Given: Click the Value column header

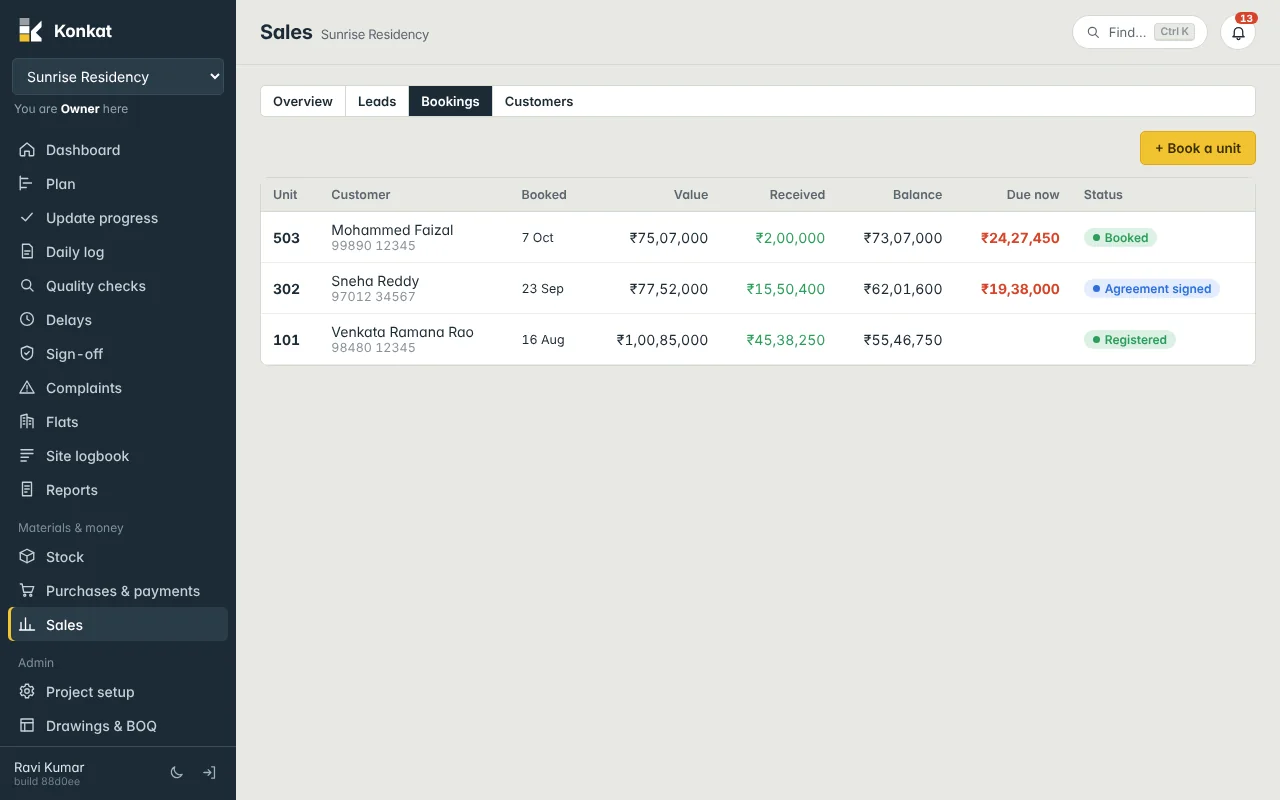Looking at the screenshot, I should 691,195.
